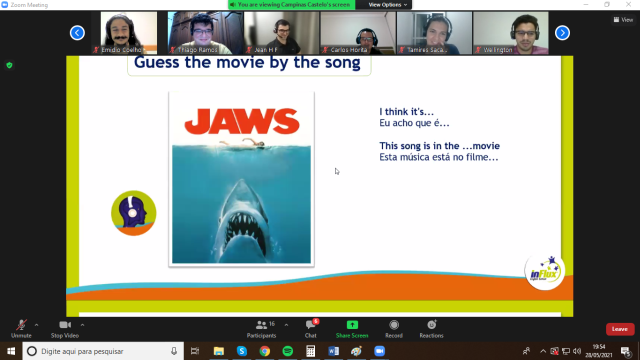Open Spotify from the Windows taskbar
Screen dimensions: 640x360
tap(288, 351)
